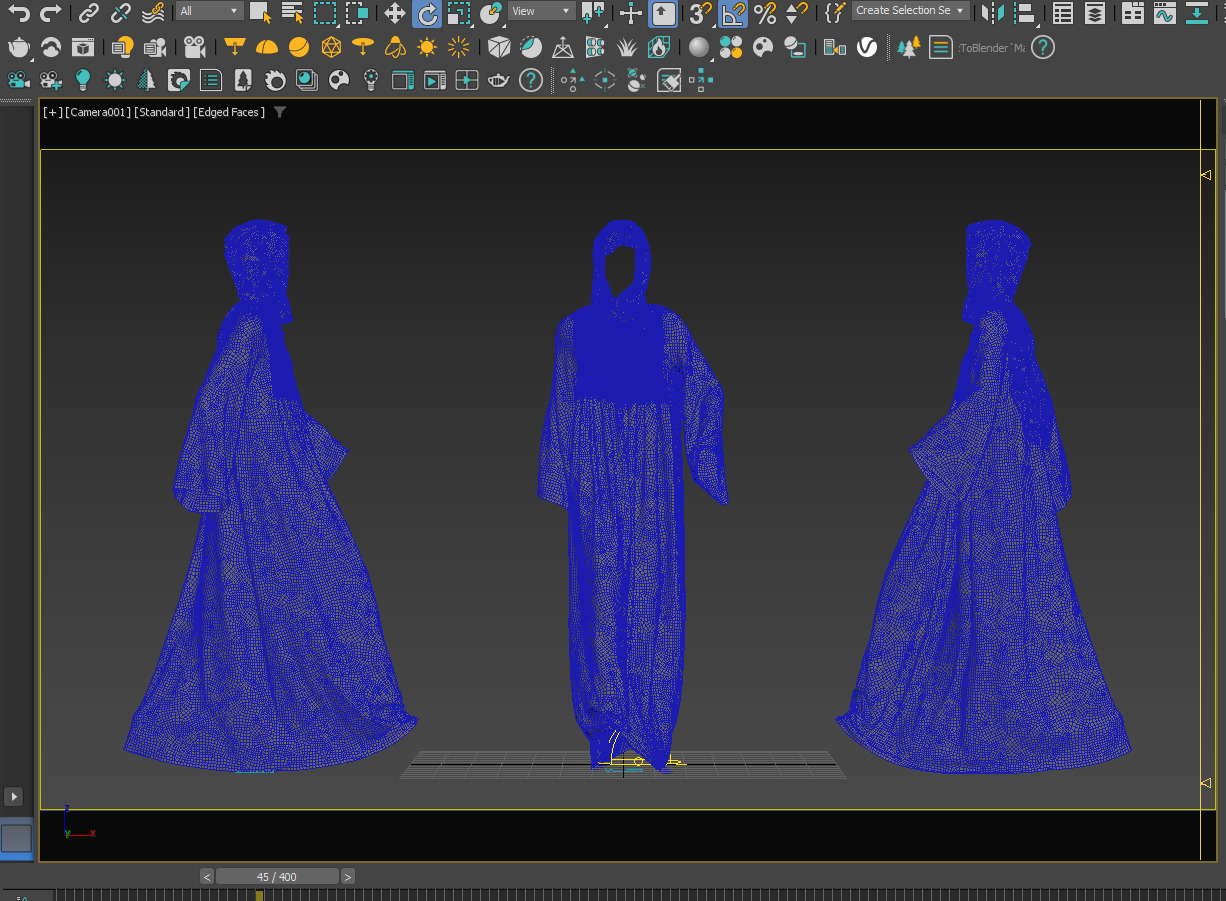Viewport: 1226px width, 901px height.
Task: Toggle the Layer Explorer
Action: pos(1096,13)
